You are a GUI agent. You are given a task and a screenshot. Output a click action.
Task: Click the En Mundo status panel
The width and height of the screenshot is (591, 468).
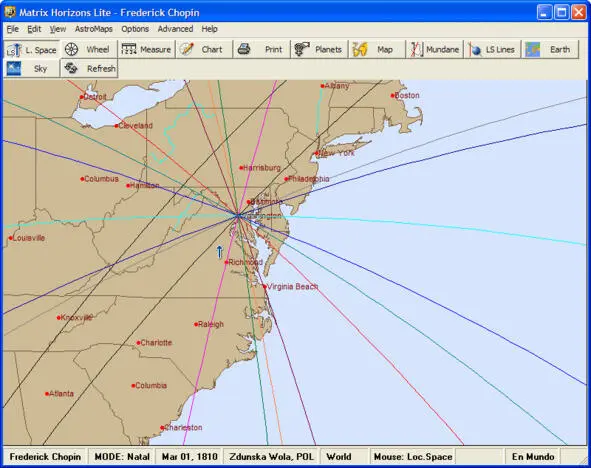click(x=533, y=457)
